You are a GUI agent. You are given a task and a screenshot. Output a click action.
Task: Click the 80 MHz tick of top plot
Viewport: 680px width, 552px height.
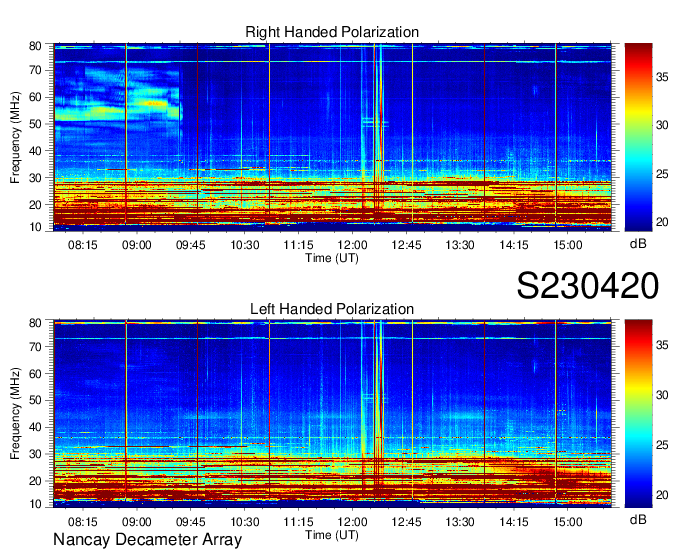(x=35, y=46)
